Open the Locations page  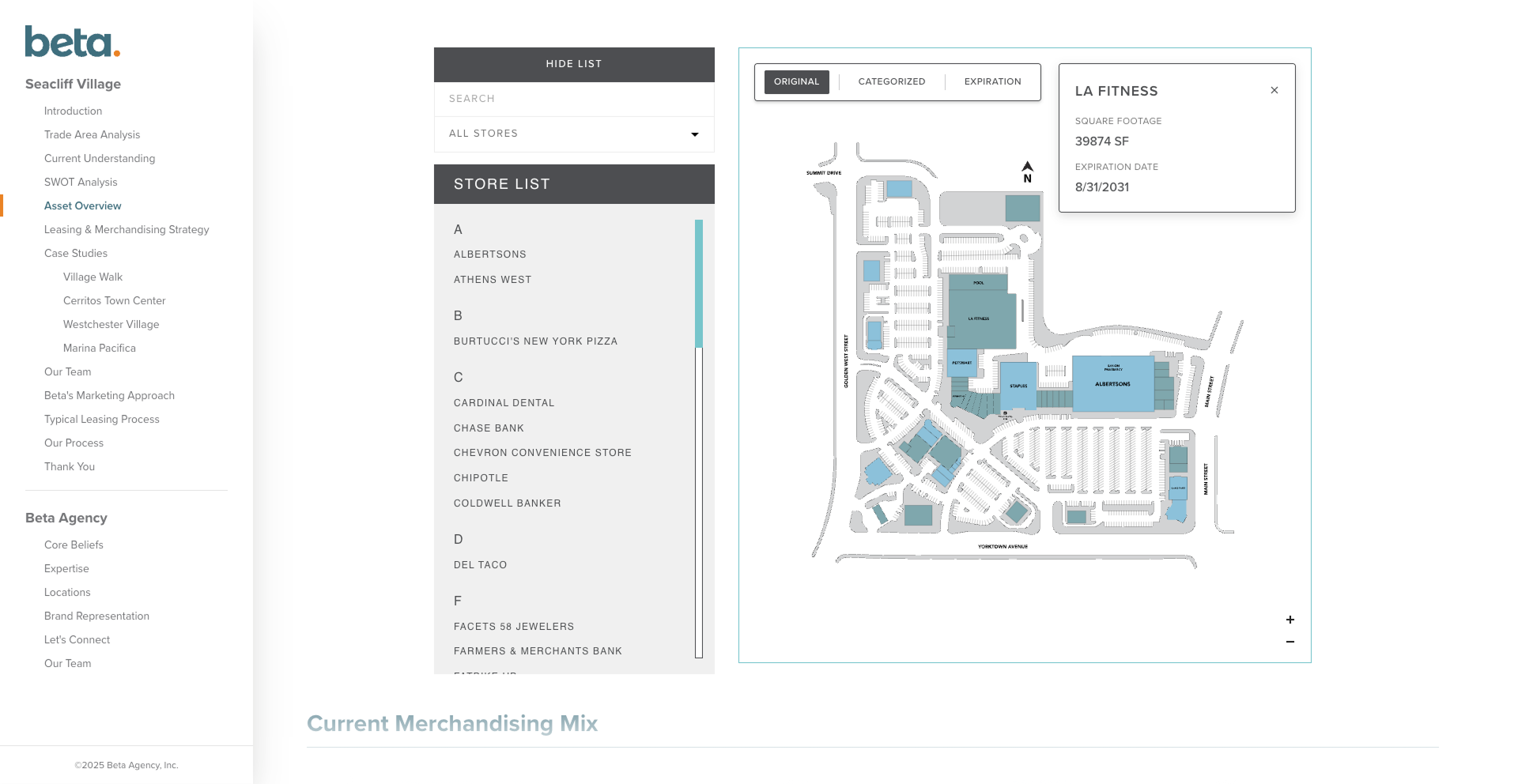coord(67,593)
